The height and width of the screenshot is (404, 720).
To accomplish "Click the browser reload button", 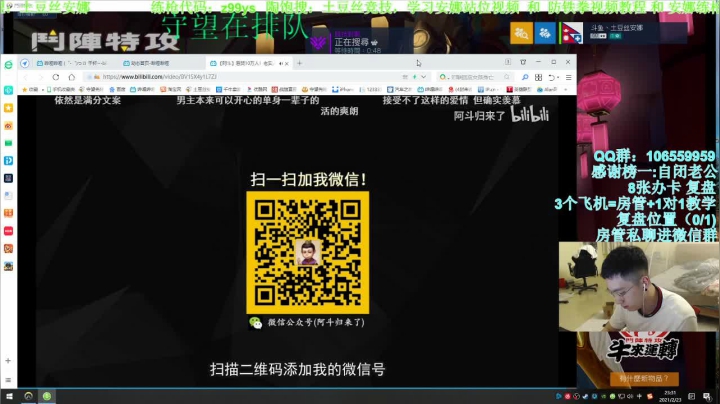I will coord(56,77).
